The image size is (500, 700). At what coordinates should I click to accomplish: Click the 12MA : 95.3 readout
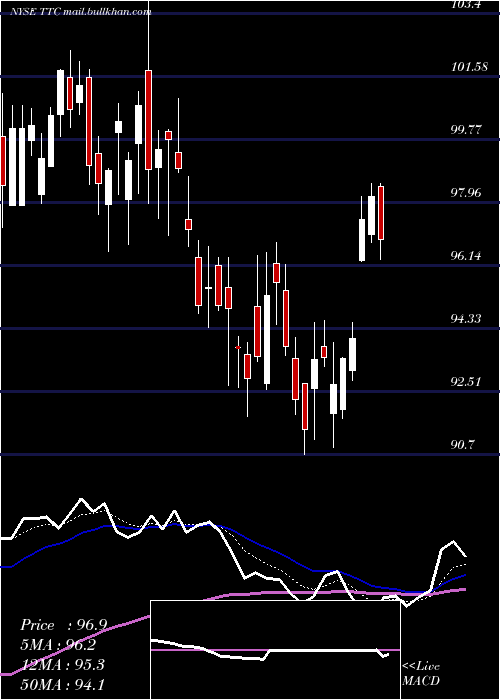[62, 665]
